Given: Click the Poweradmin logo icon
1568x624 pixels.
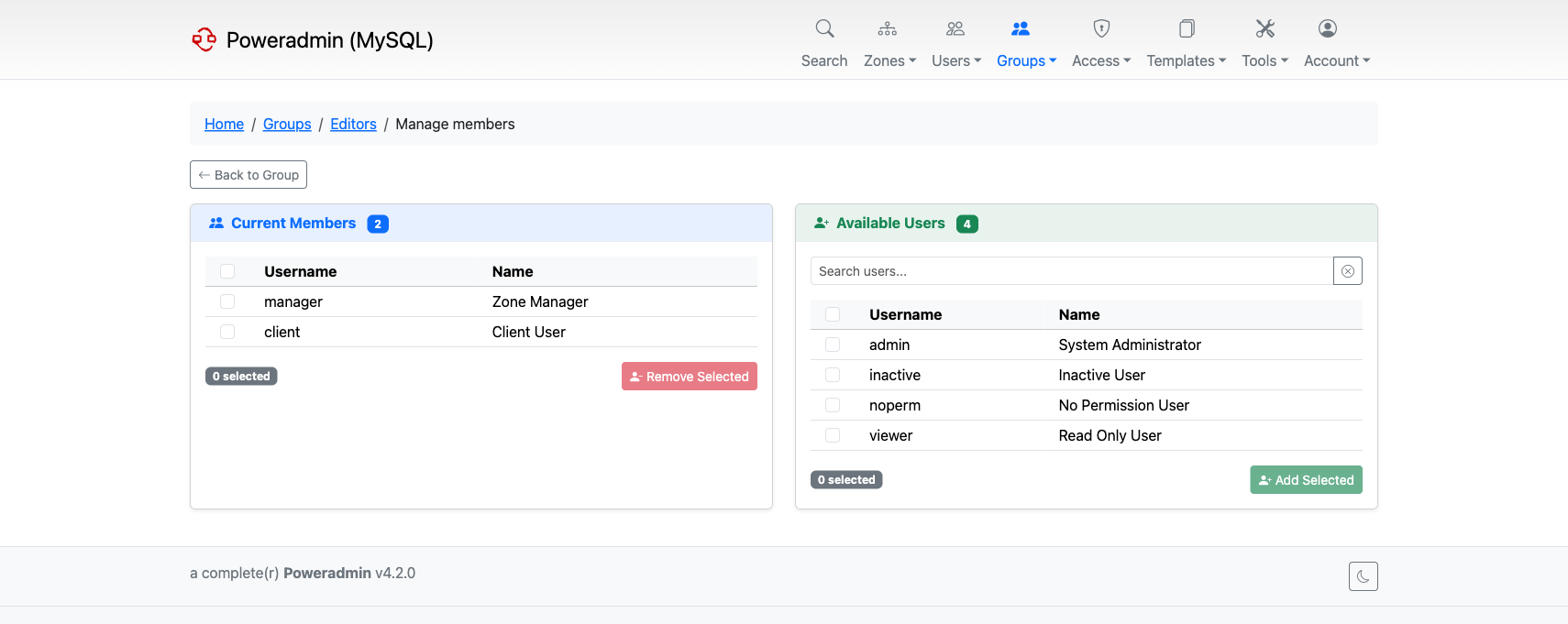Looking at the screenshot, I should (x=204, y=39).
